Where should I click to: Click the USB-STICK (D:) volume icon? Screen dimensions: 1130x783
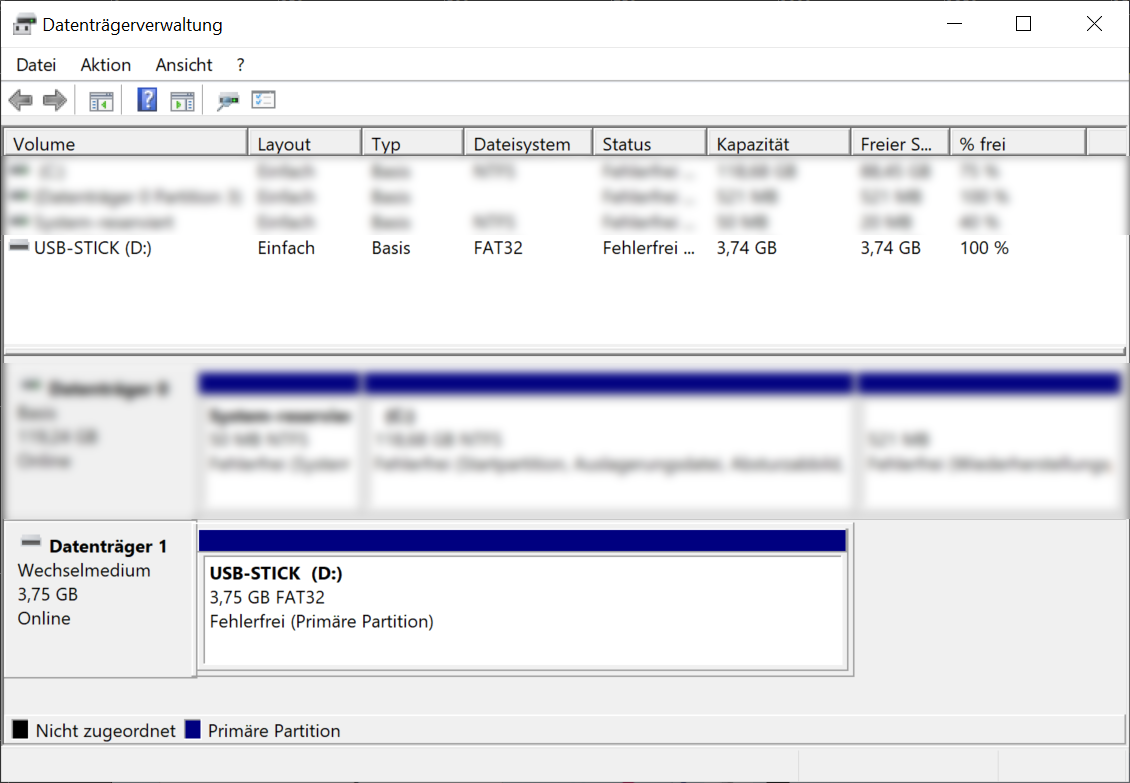click(x=18, y=247)
